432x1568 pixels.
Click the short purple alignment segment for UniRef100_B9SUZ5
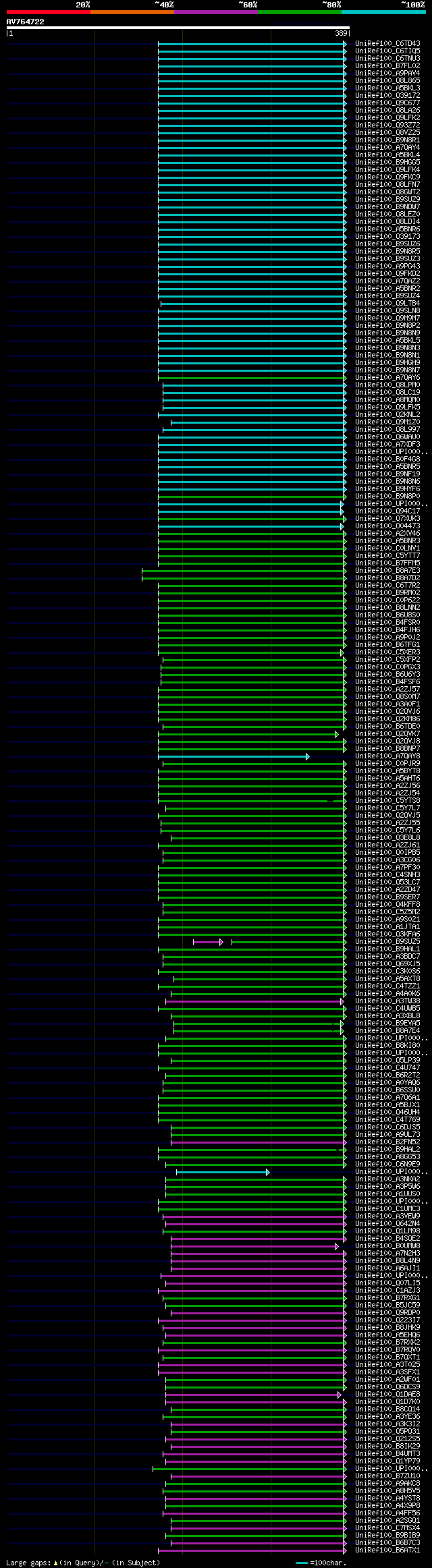[208, 942]
